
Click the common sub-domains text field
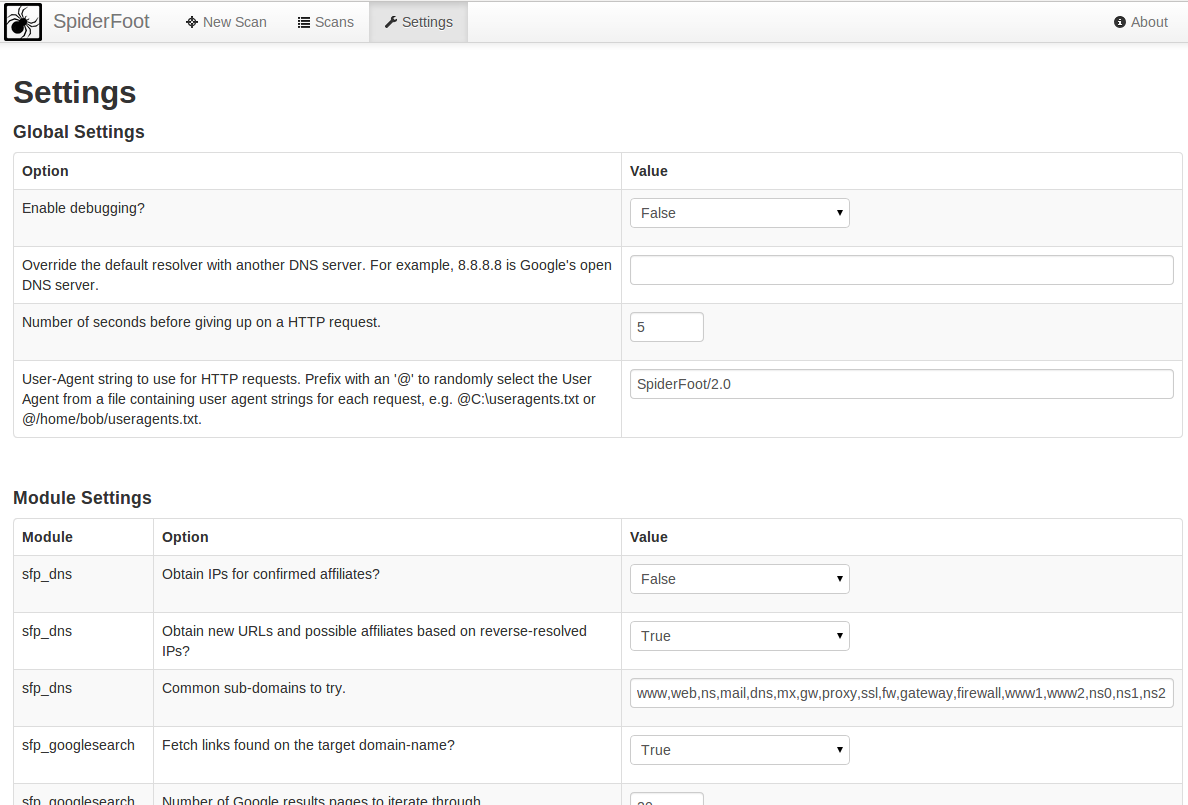coord(901,693)
